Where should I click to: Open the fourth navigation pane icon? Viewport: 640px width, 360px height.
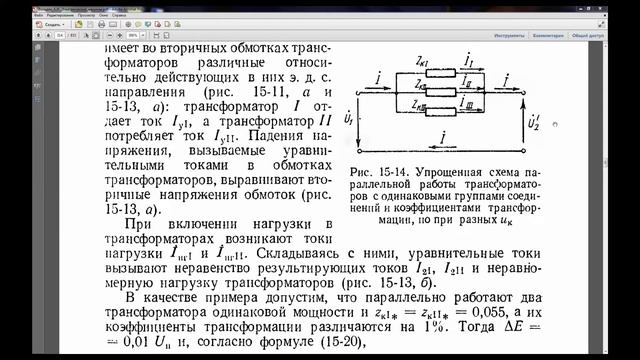[x=38, y=86]
